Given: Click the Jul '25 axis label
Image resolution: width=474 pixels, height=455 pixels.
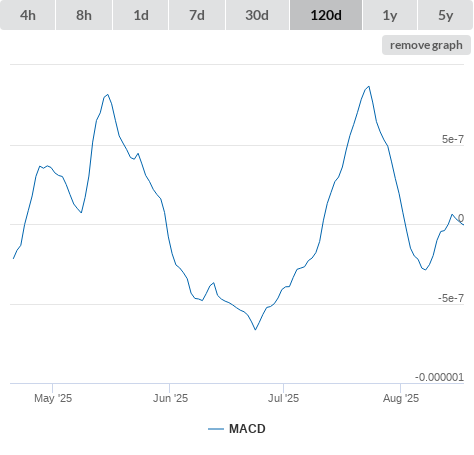Looking at the screenshot, I should (x=284, y=398).
